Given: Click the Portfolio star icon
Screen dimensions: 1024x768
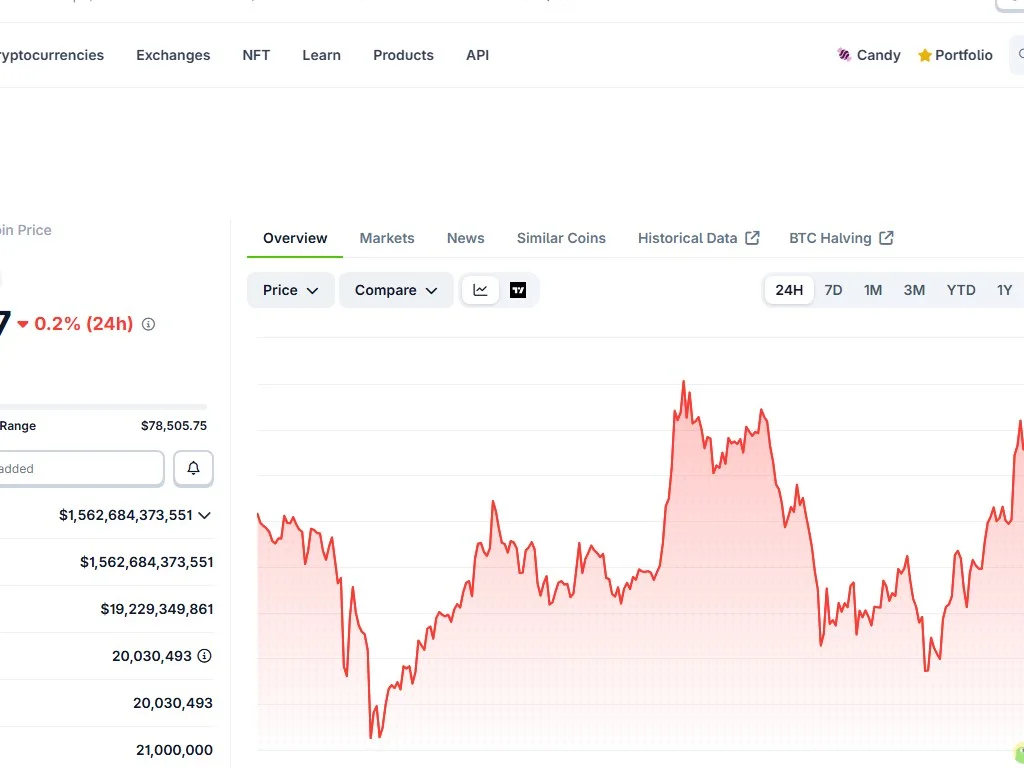Looking at the screenshot, I should point(924,56).
